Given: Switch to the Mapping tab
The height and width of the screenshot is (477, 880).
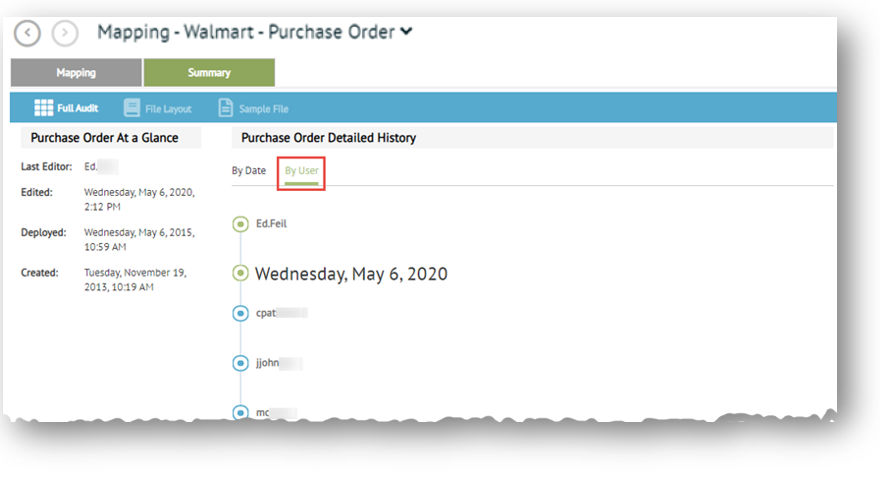Looking at the screenshot, I should [76, 73].
